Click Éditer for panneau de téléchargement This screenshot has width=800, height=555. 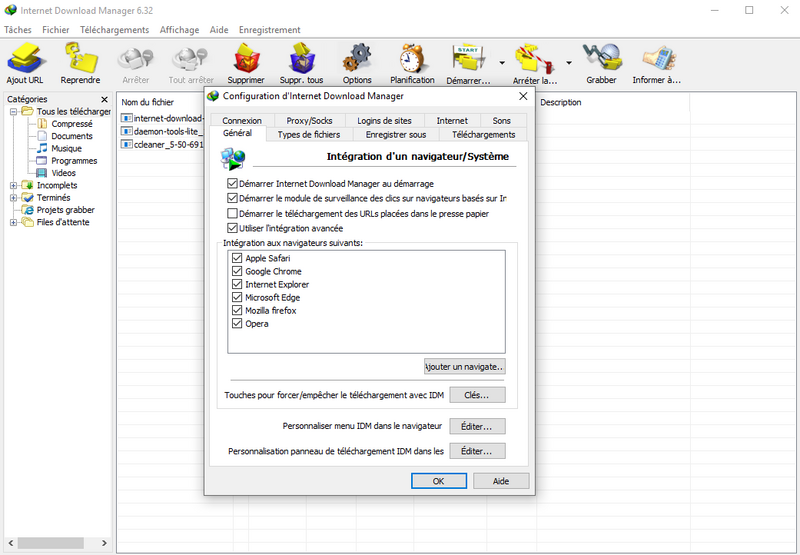(477, 451)
